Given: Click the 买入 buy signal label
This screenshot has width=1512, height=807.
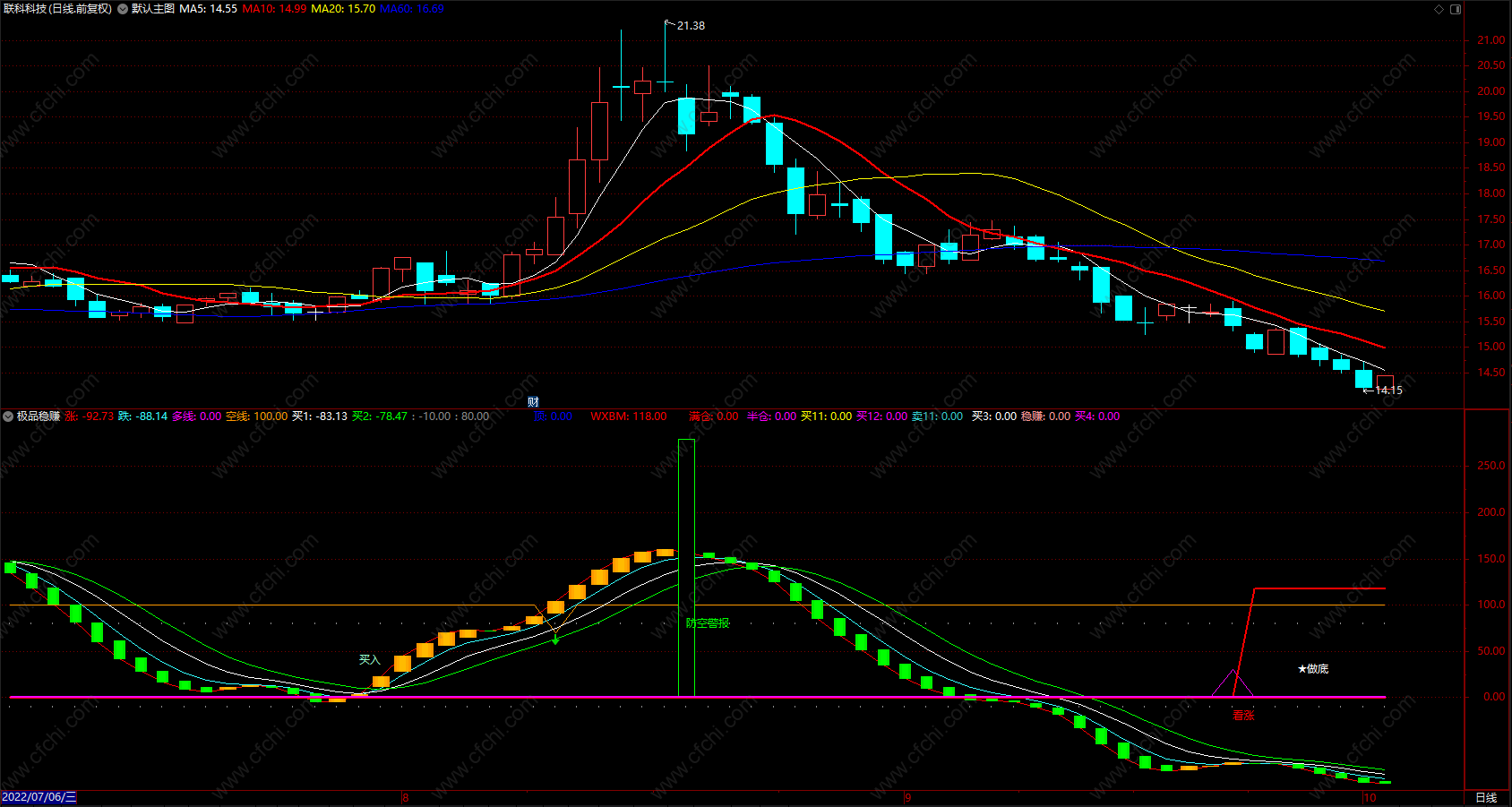Looking at the screenshot, I should click(x=370, y=660).
